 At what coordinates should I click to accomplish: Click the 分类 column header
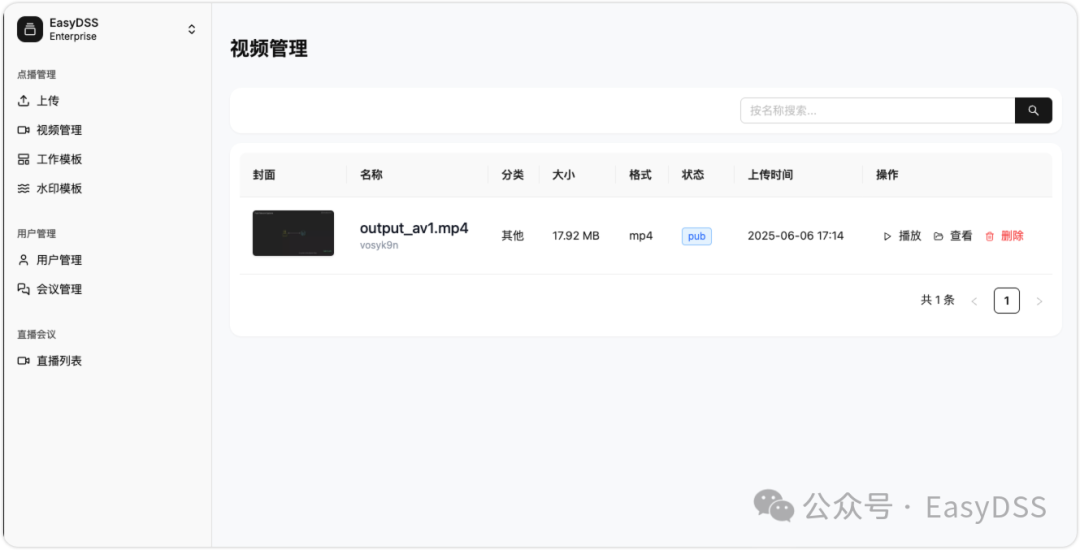[x=512, y=175]
